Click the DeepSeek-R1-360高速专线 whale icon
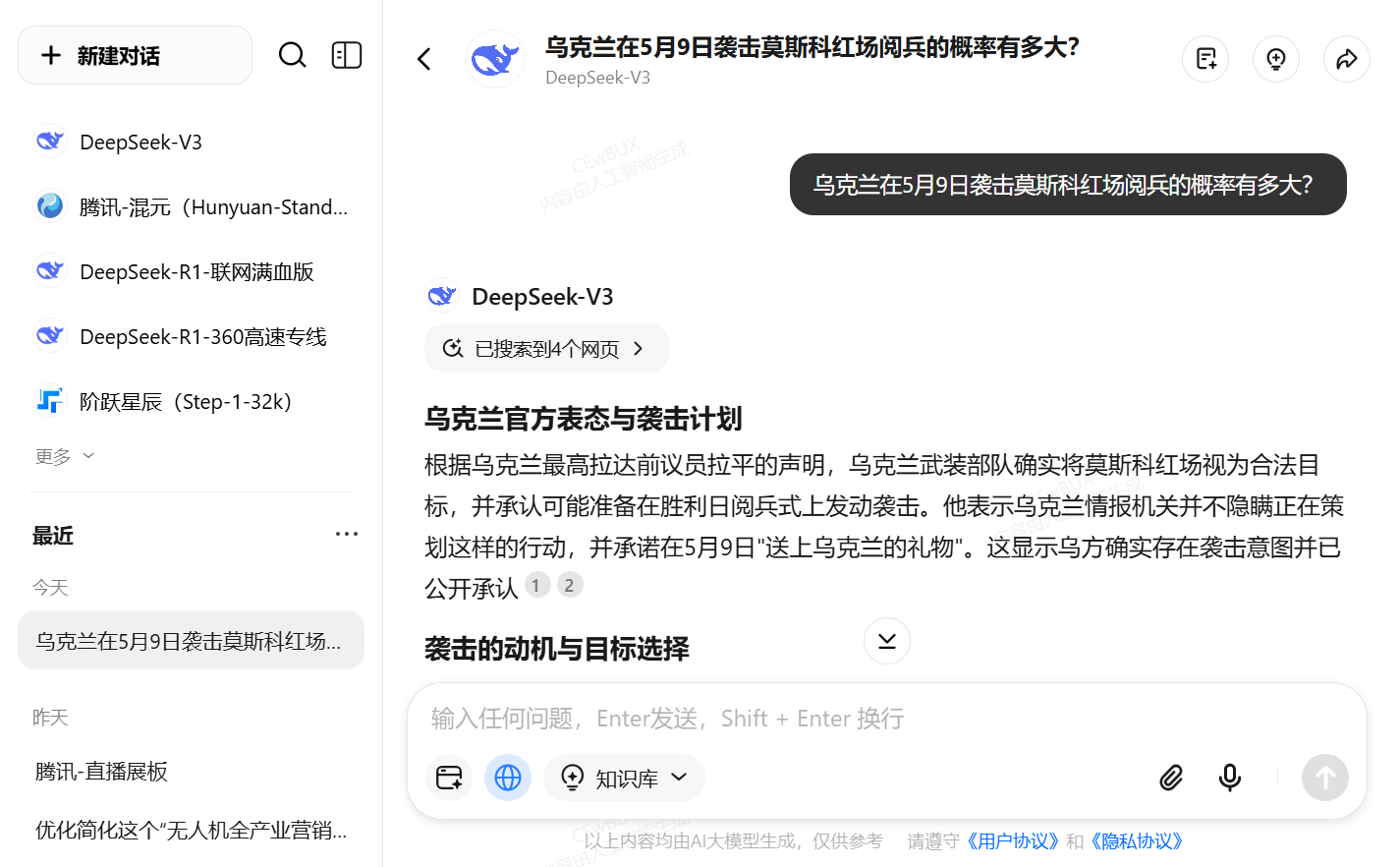Screen dimensions: 1400x867 coord(50,336)
